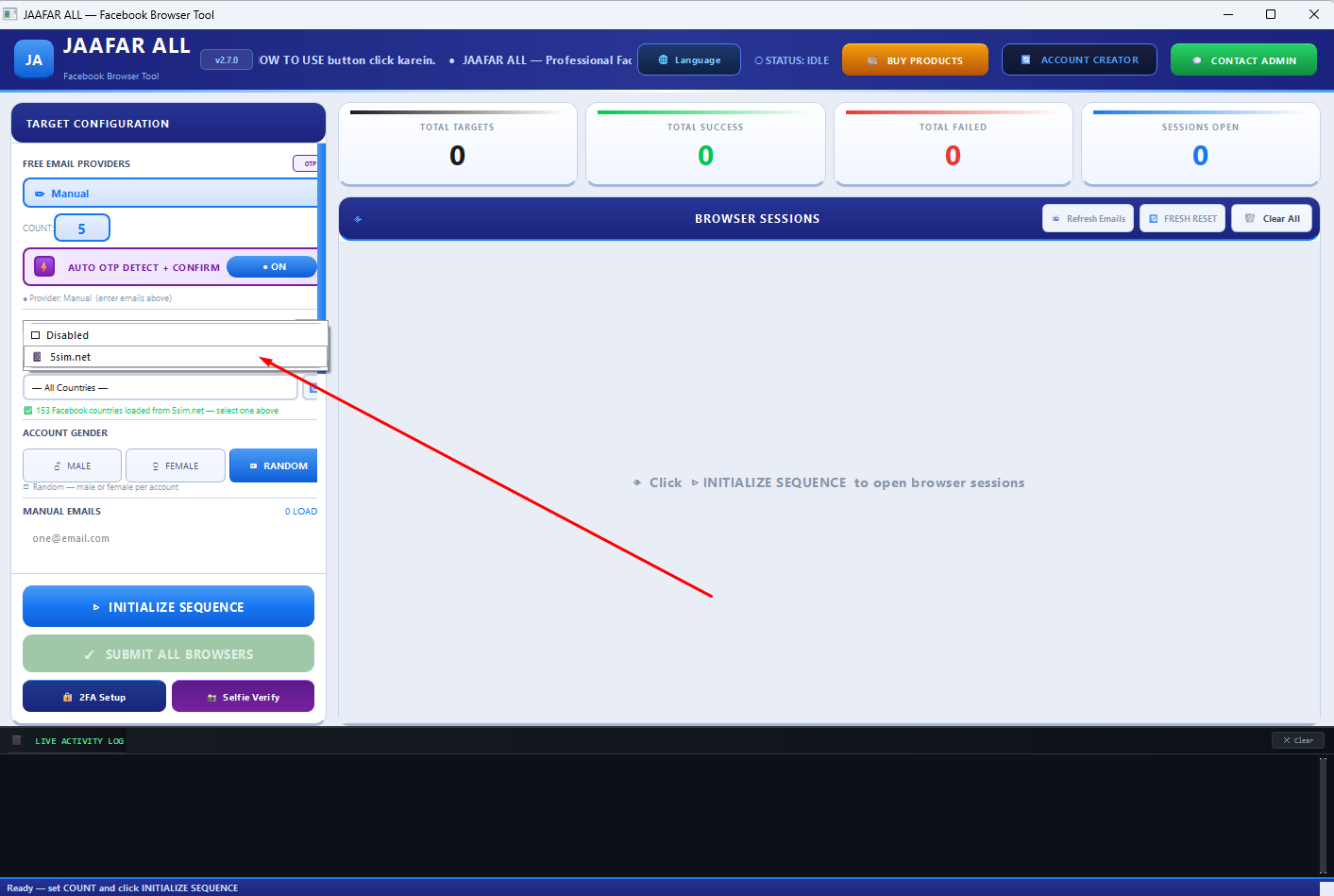Click the square icon beside LIVE ACTIVITY LOG
Viewport: 1334px width, 896px height.
[x=16, y=740]
